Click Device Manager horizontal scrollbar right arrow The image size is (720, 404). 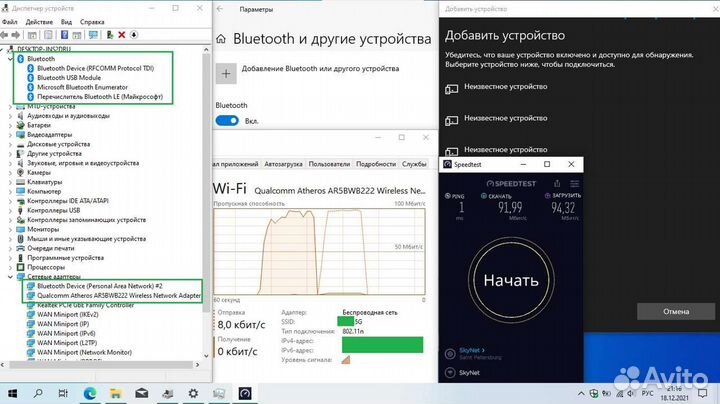[197, 365]
